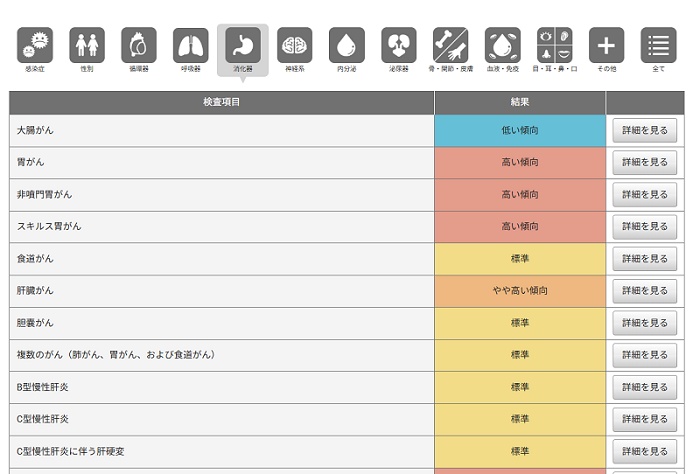This screenshot has height=474, width=700.
Task: Click the blue 低い傾向 result cell
Action: tap(520, 130)
